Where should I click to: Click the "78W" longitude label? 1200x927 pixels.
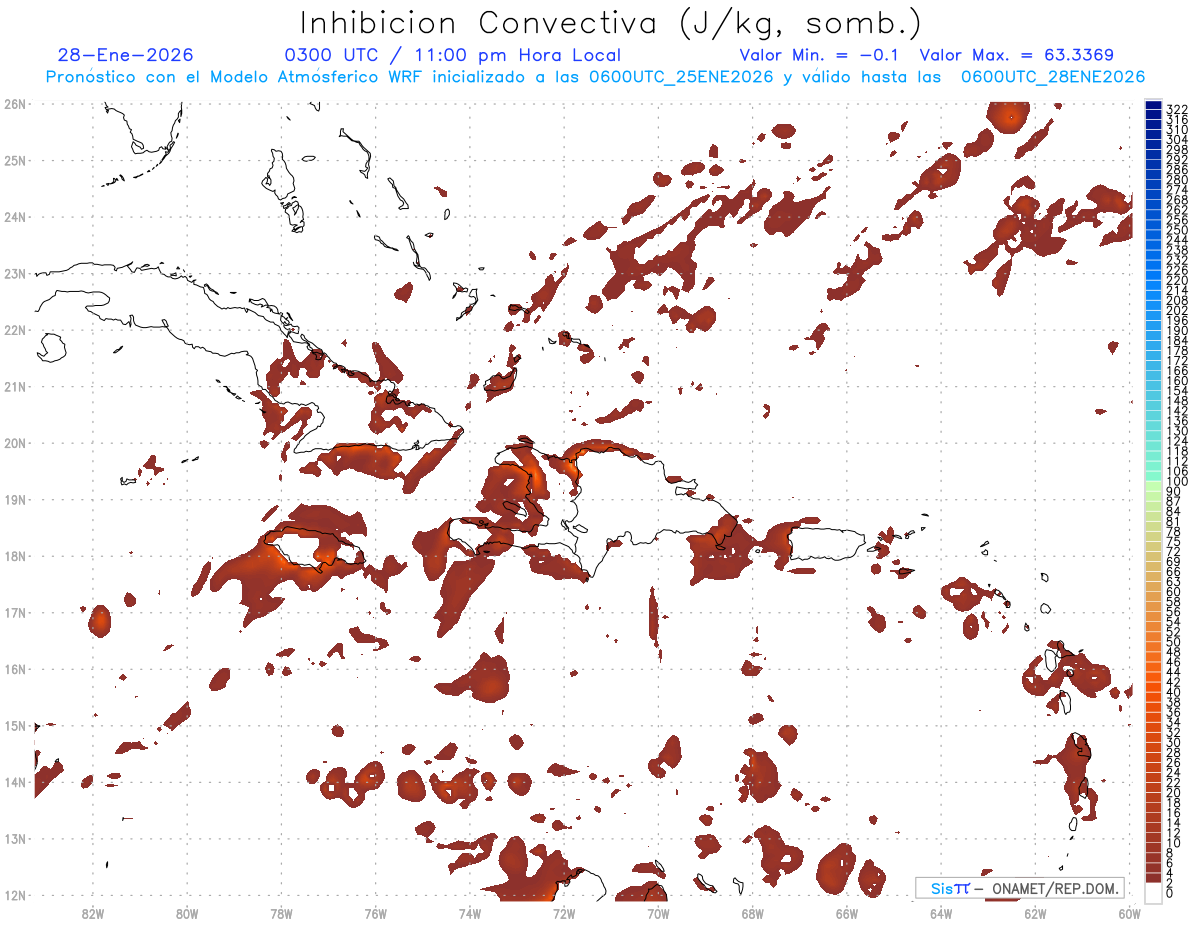click(x=281, y=913)
